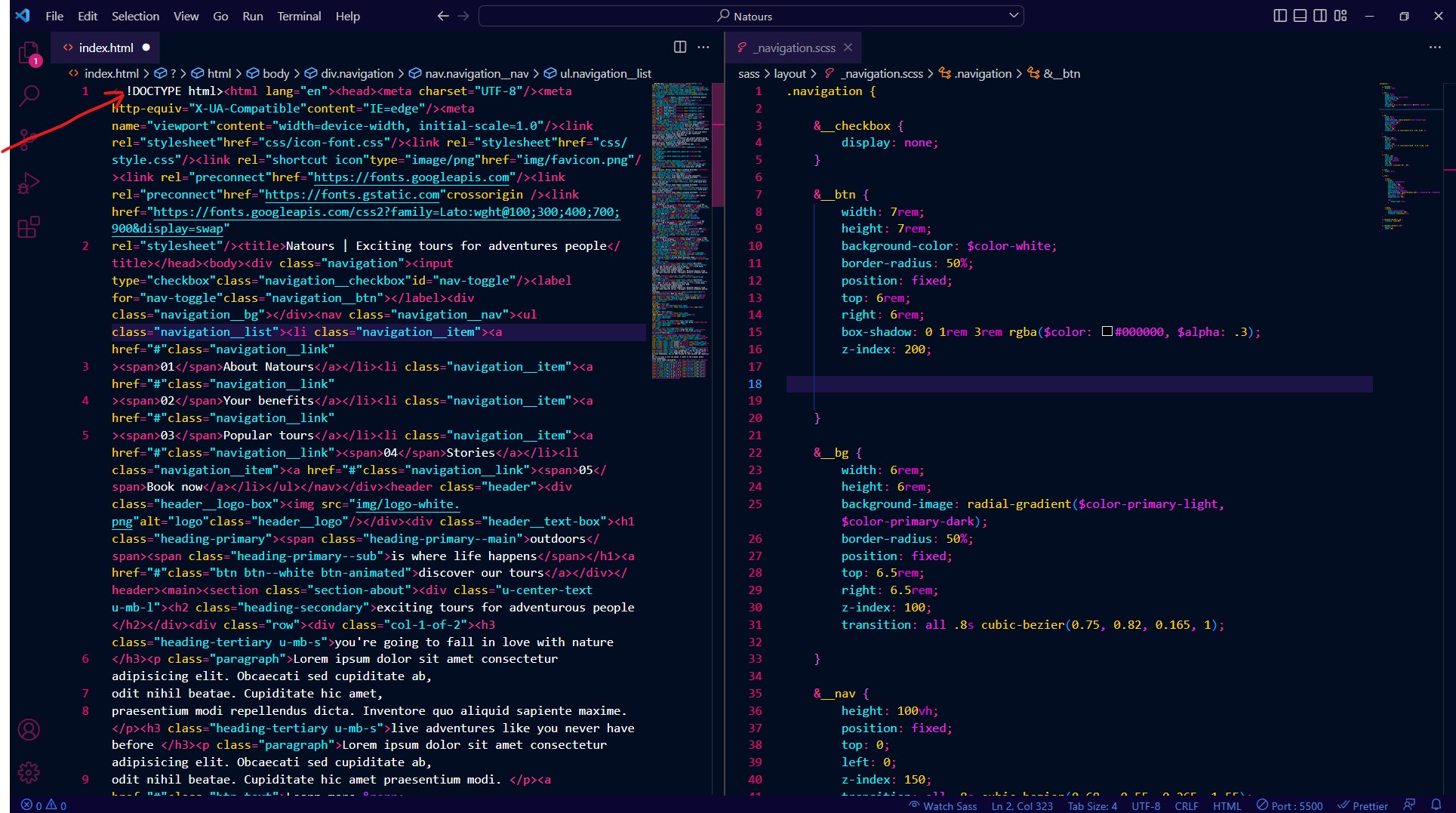Open the editor More Actions menu
Viewport: 1456px width, 813px height.
point(703,47)
